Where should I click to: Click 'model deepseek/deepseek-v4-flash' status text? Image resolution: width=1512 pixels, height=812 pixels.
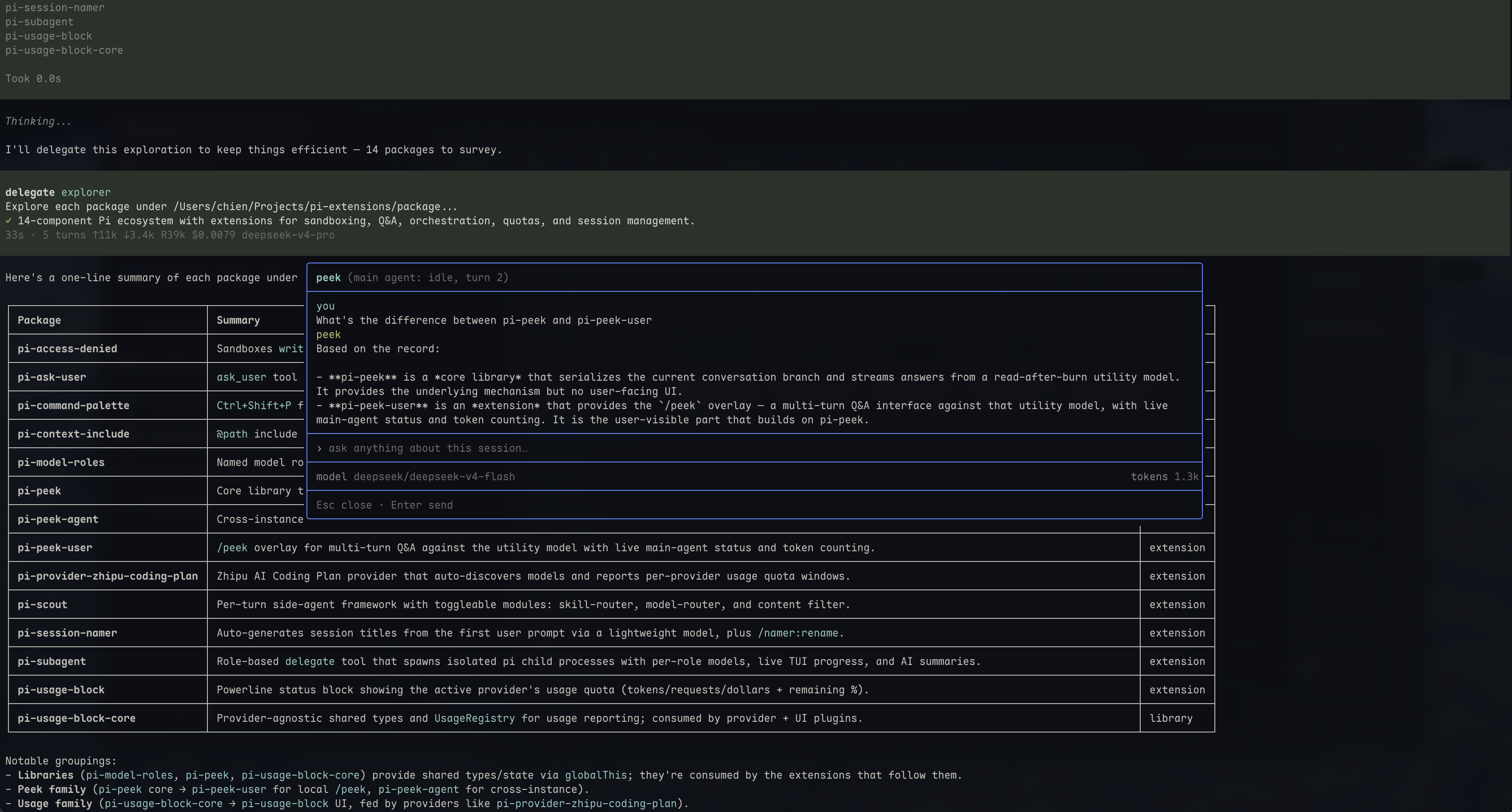[x=416, y=477]
